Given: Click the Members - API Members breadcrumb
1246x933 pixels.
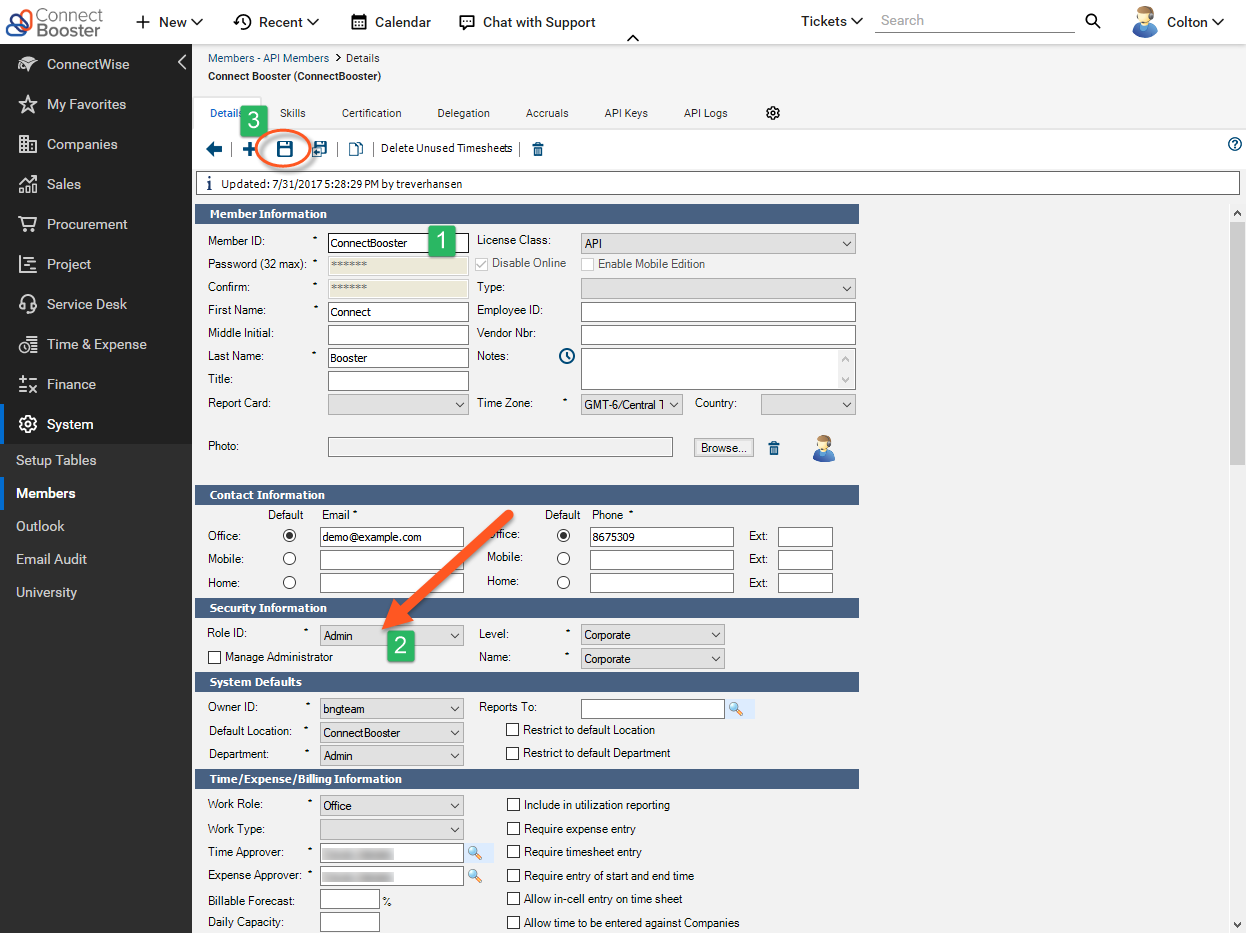Looking at the screenshot, I should point(268,58).
